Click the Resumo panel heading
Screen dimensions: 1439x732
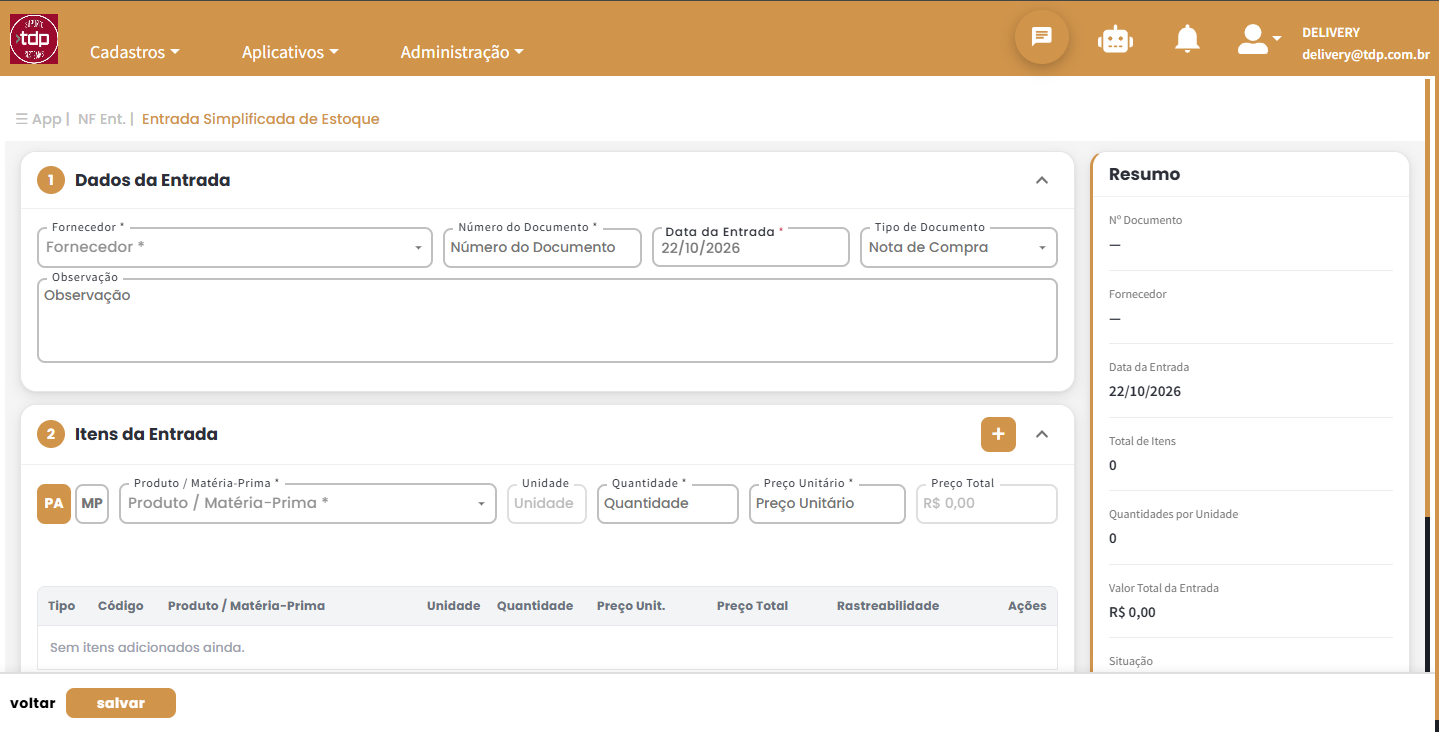click(1145, 174)
